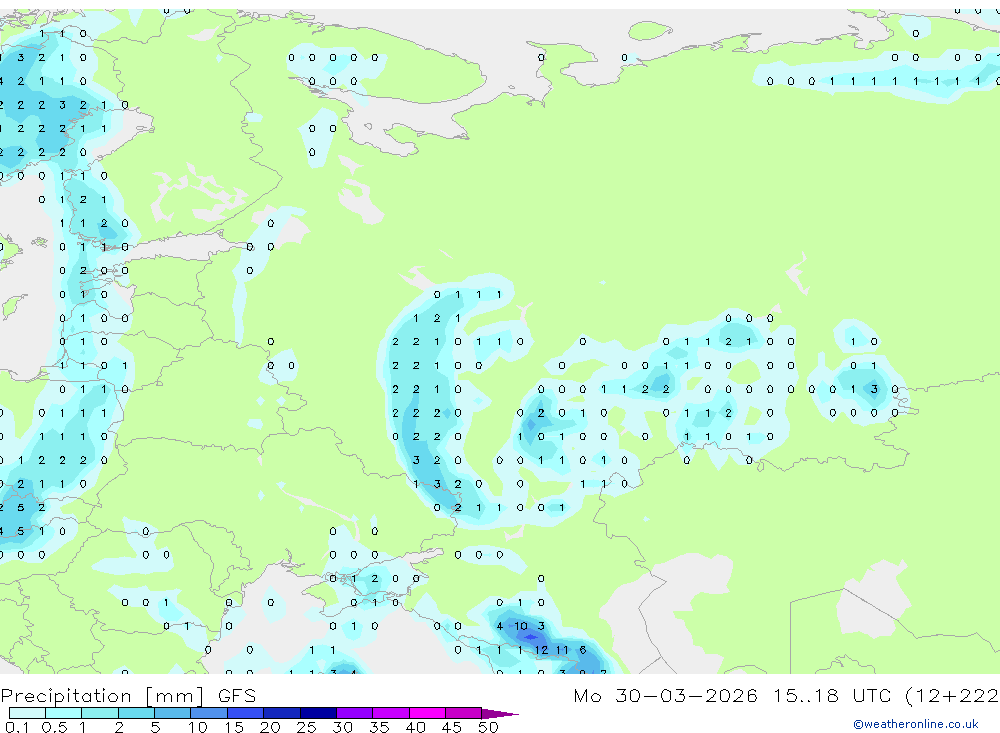Click the Precipitation [mm] GFS title

(x=128, y=696)
